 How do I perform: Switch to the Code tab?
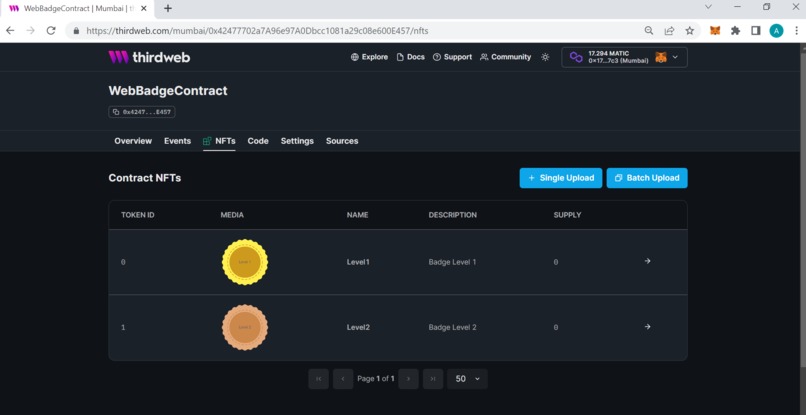click(258, 141)
